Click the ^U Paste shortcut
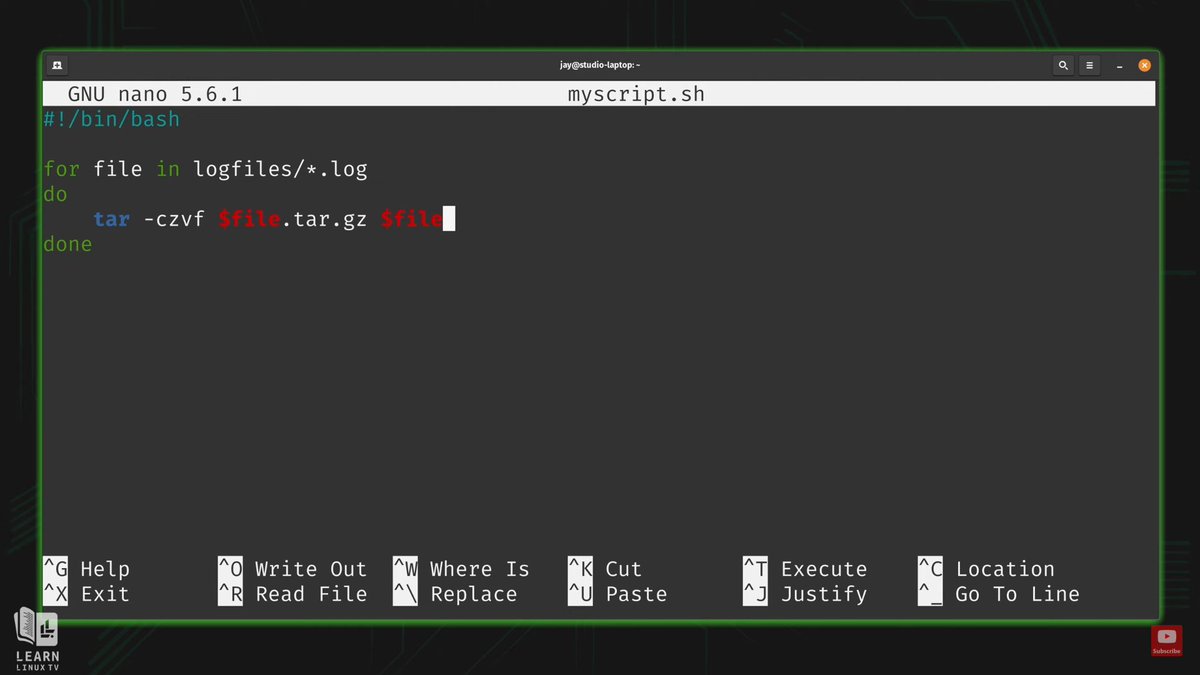This screenshot has height=675, width=1200. (x=618, y=594)
